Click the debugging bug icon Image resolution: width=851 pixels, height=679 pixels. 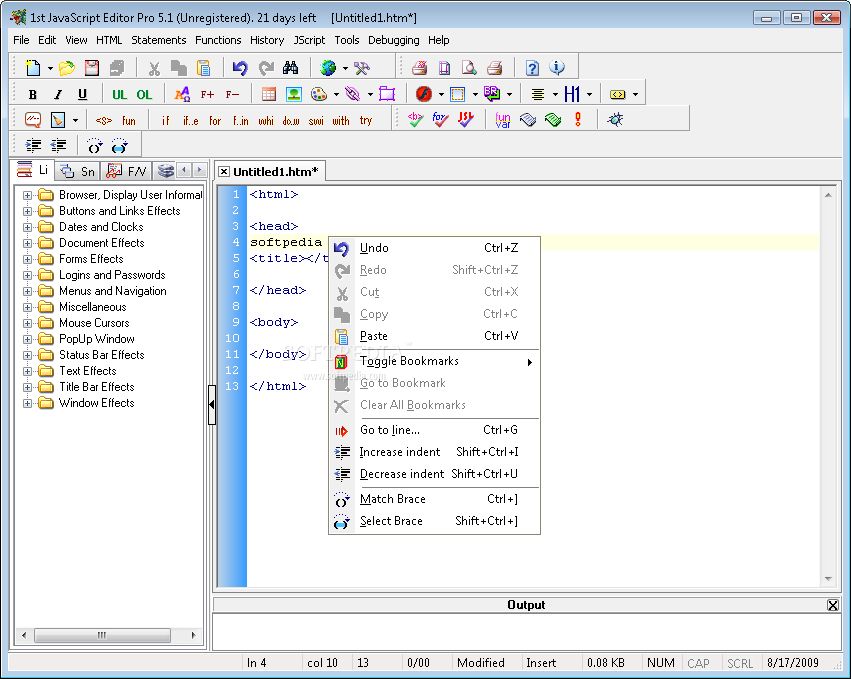615,120
